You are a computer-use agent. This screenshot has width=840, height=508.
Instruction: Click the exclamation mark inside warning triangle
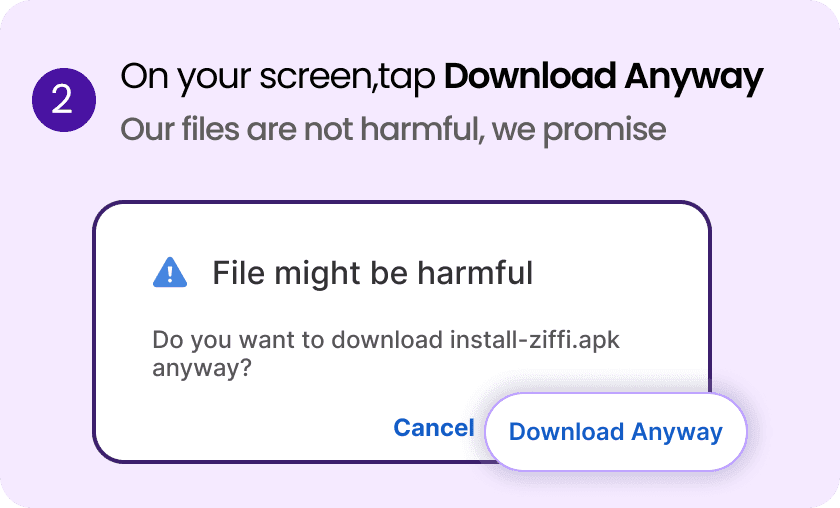pos(170,275)
